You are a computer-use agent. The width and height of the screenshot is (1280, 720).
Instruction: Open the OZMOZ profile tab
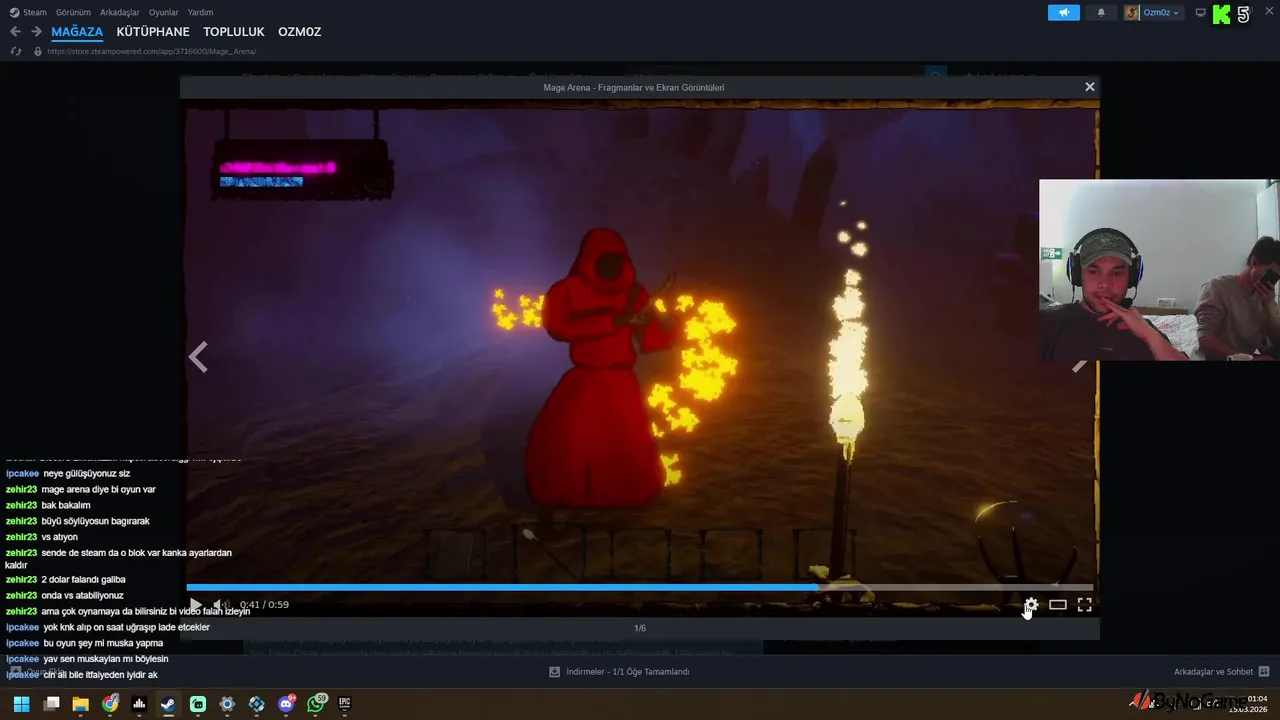tap(300, 32)
